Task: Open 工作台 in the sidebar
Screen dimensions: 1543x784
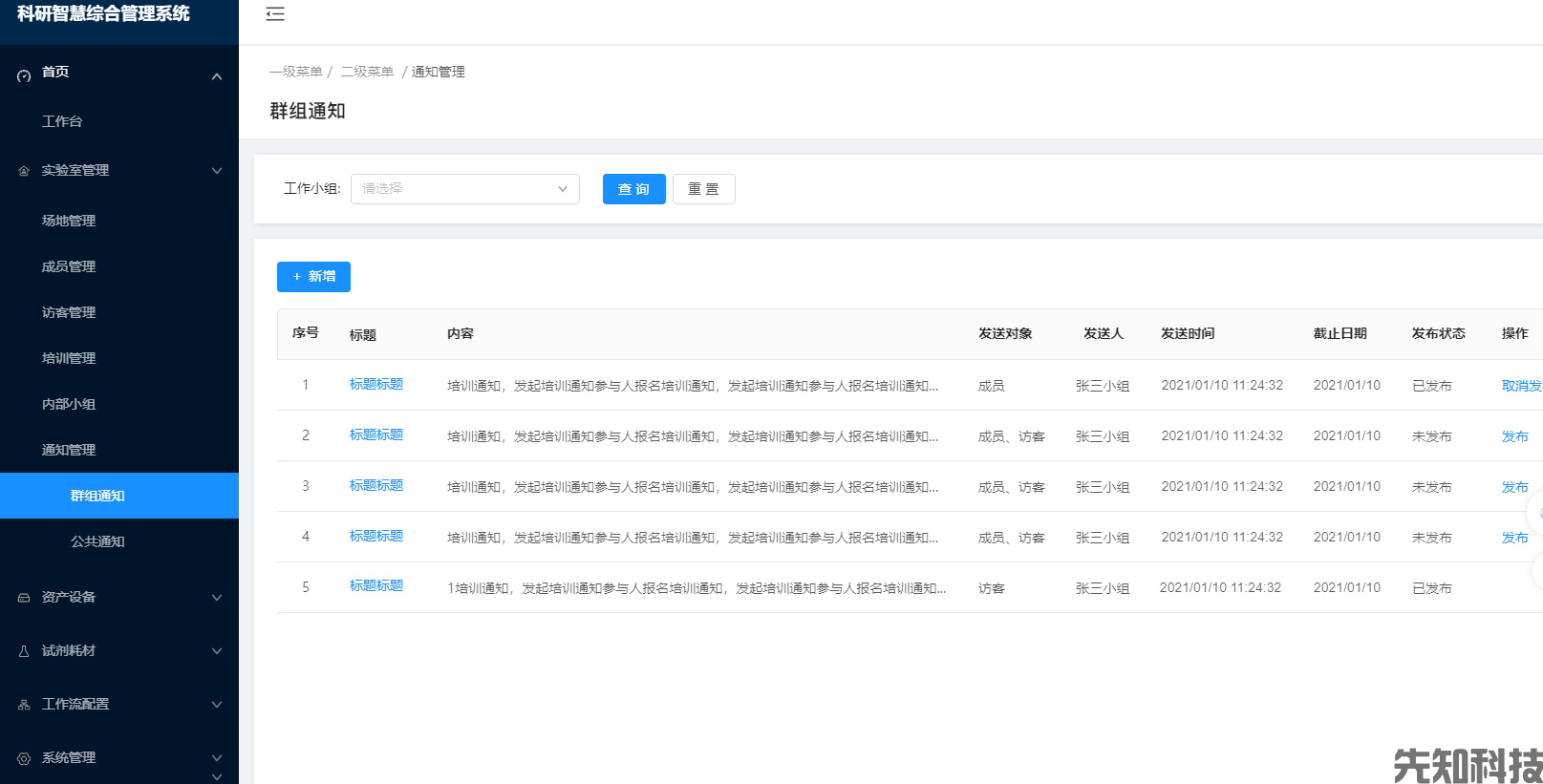Action: (62, 121)
